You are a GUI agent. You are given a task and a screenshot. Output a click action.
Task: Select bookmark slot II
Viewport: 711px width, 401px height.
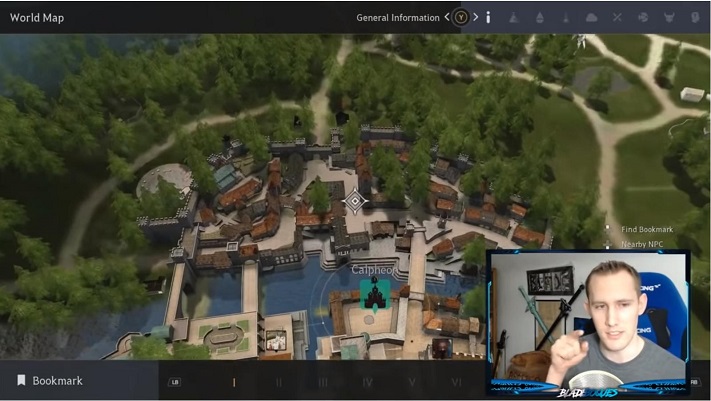278,382
